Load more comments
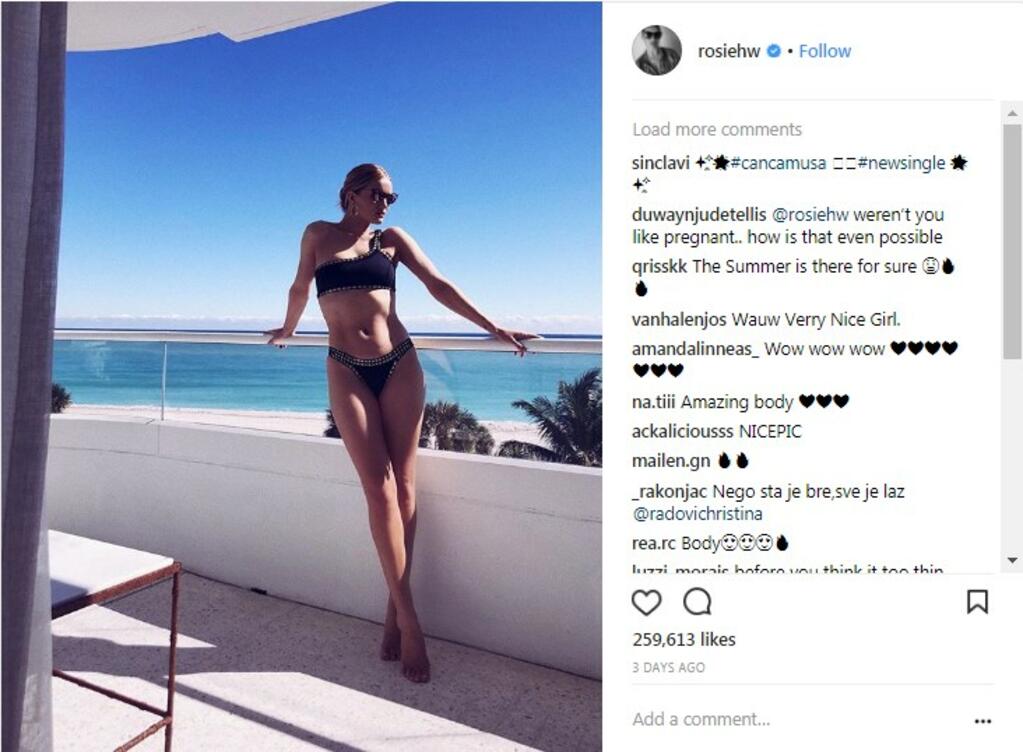The width and height of the screenshot is (1023, 752). [x=716, y=129]
